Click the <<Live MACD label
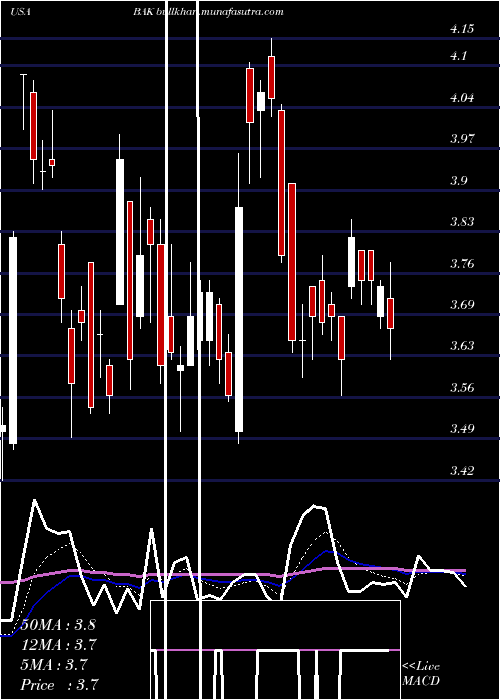 point(421,674)
